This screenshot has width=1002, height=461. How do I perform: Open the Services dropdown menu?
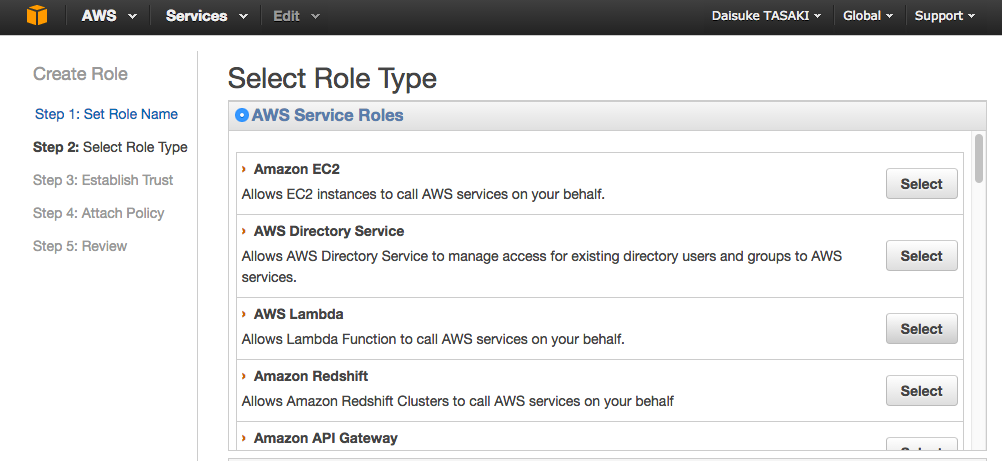206,16
